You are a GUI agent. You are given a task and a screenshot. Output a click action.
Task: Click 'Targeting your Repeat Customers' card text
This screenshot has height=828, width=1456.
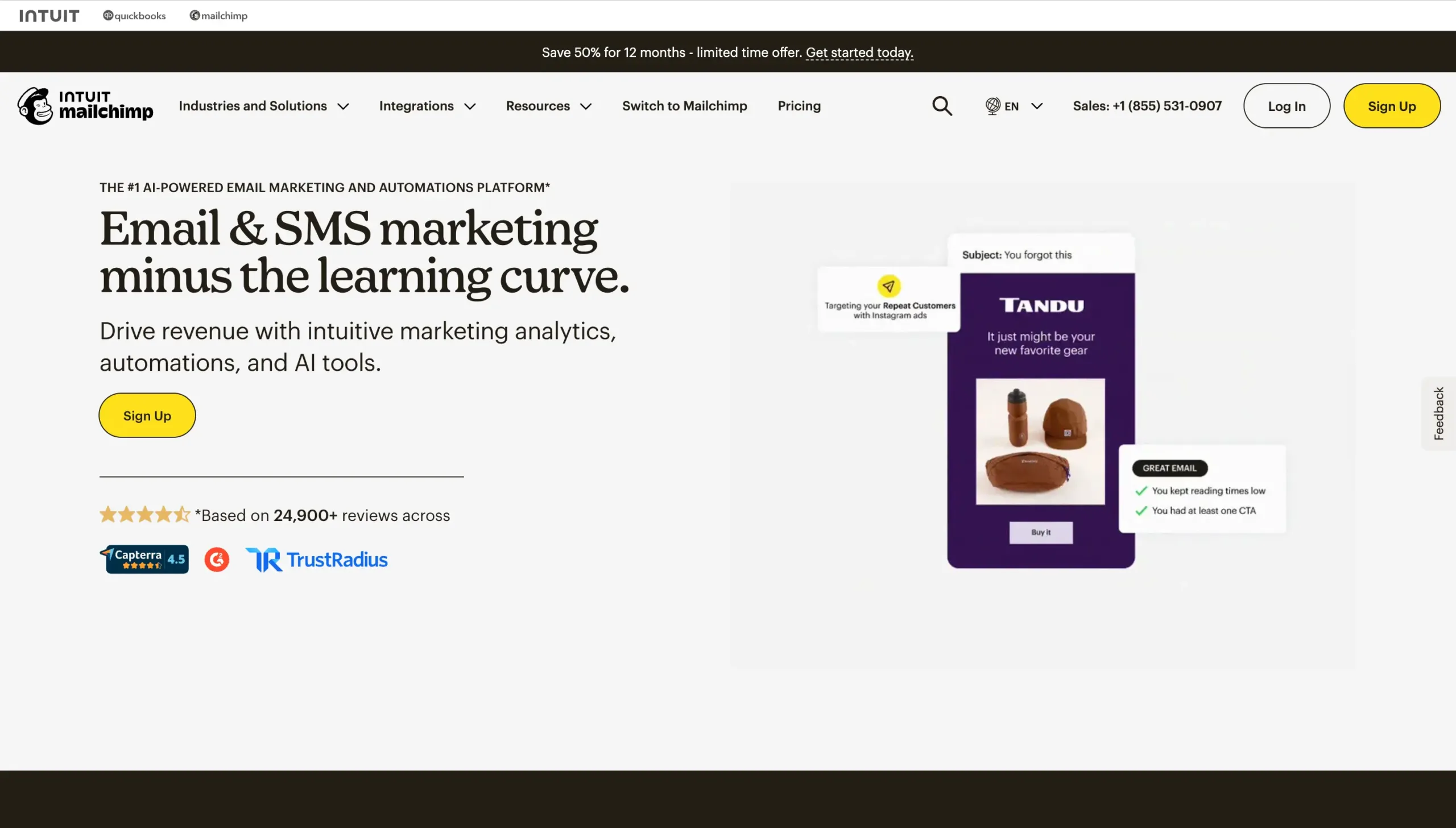890,310
